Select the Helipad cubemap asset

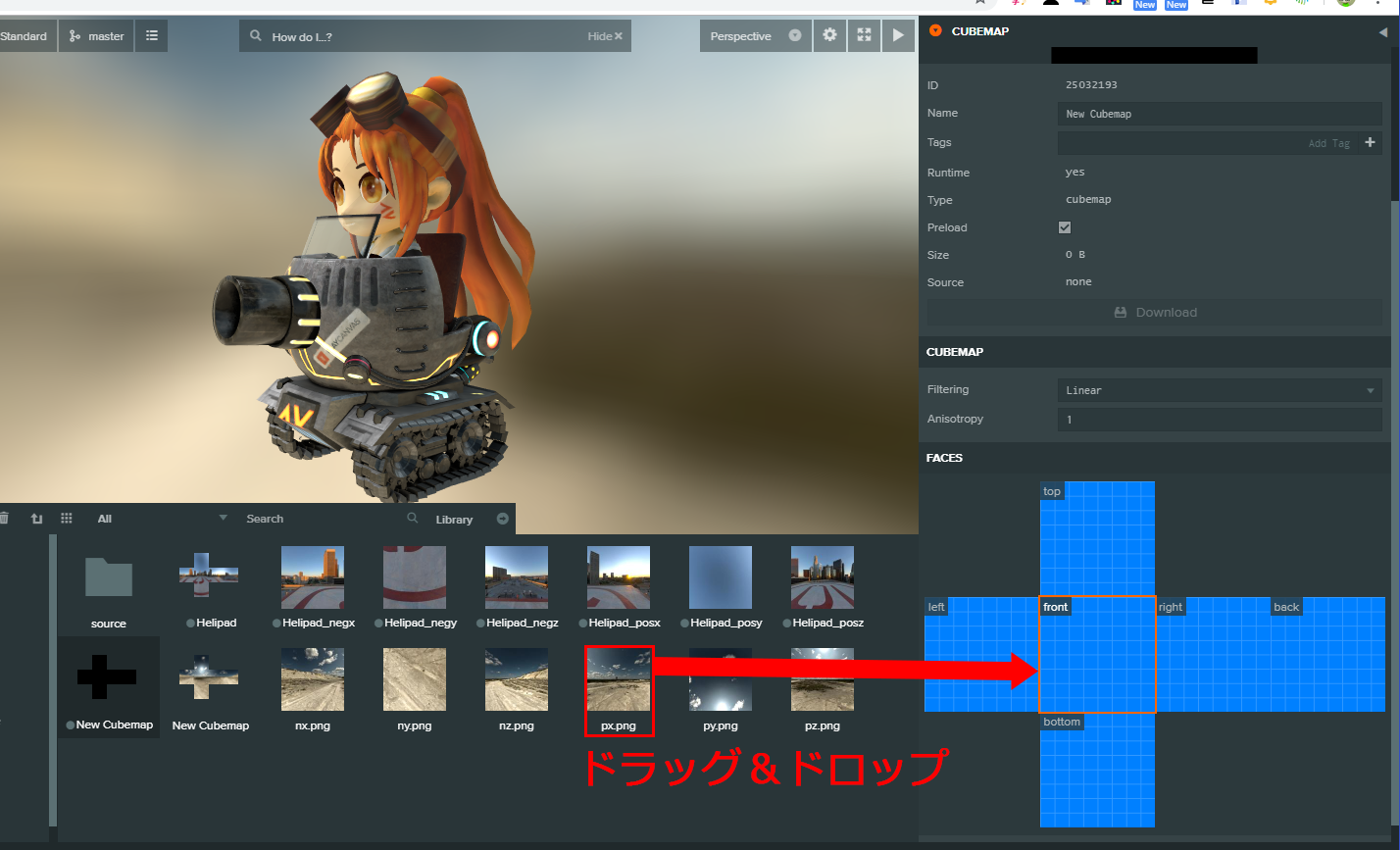[211, 586]
